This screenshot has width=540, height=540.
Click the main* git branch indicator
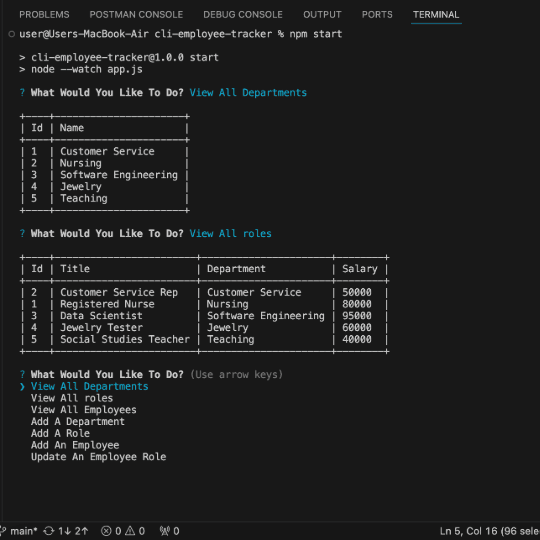[19, 531]
